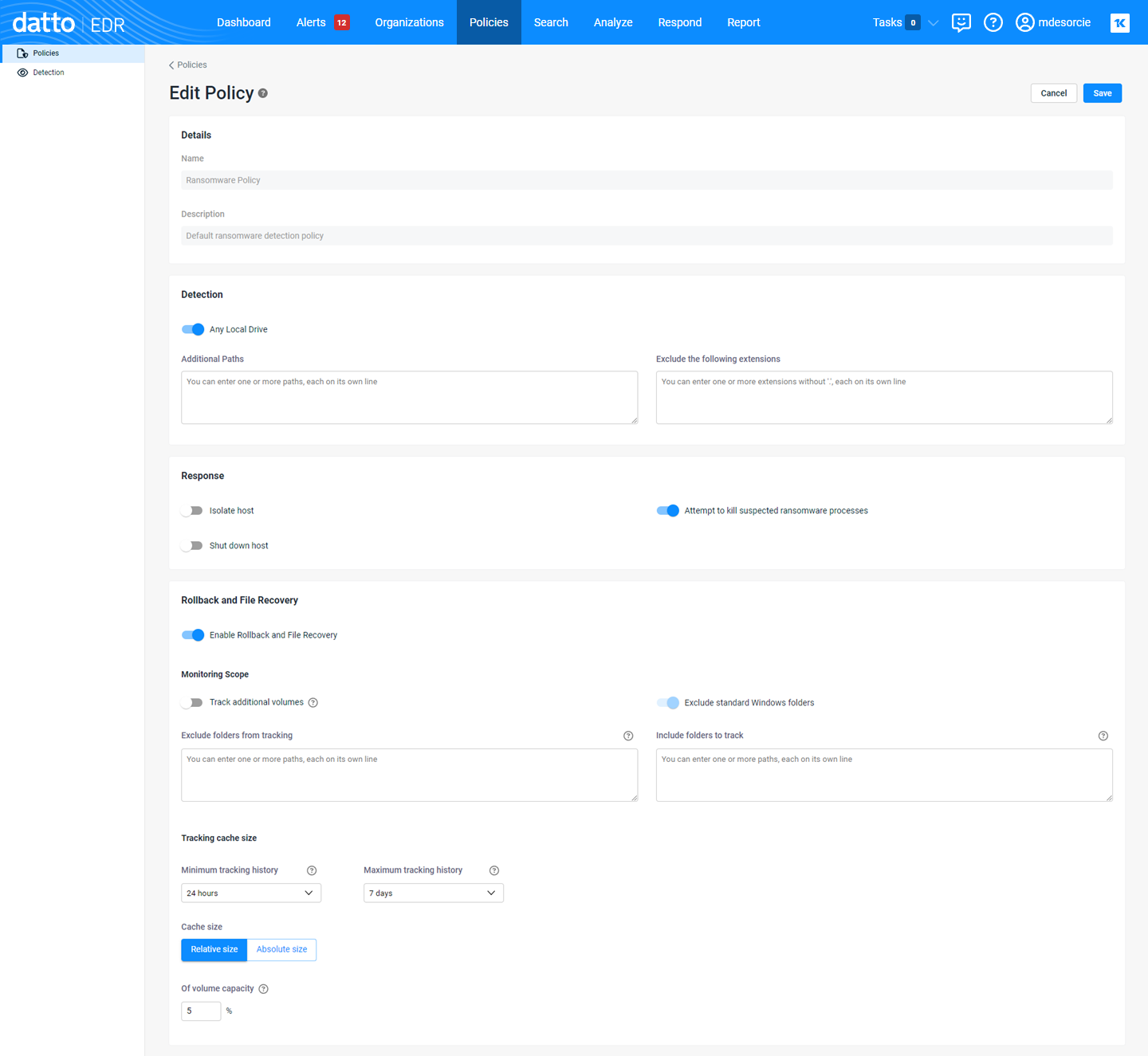Select the Detection eye icon in sidebar

(x=23, y=72)
